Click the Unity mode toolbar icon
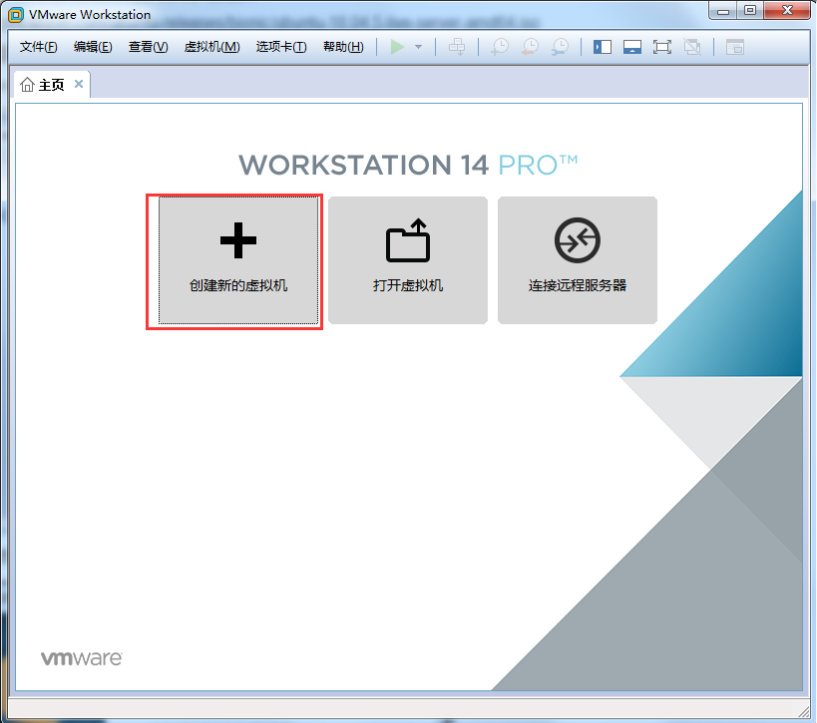The width and height of the screenshot is (817, 723). [692, 47]
